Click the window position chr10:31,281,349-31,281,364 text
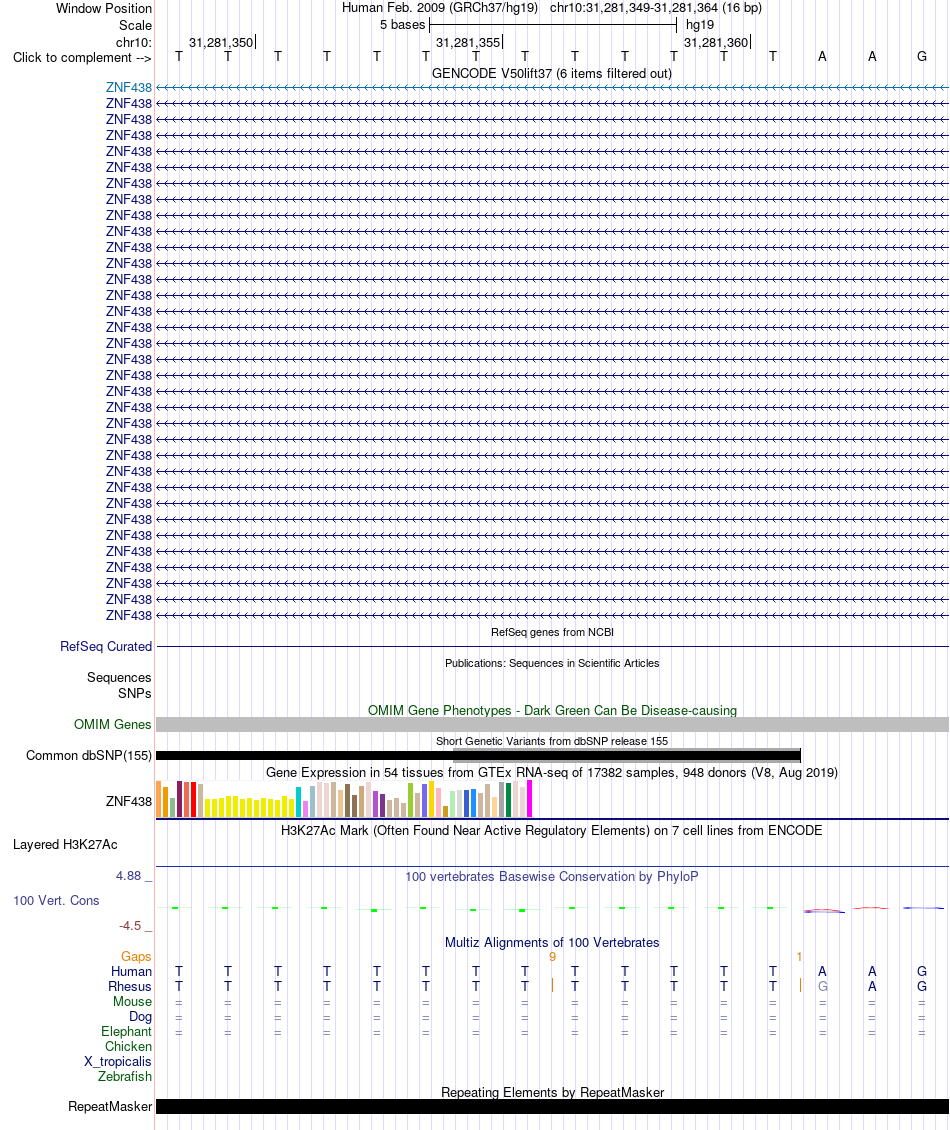 coord(655,8)
